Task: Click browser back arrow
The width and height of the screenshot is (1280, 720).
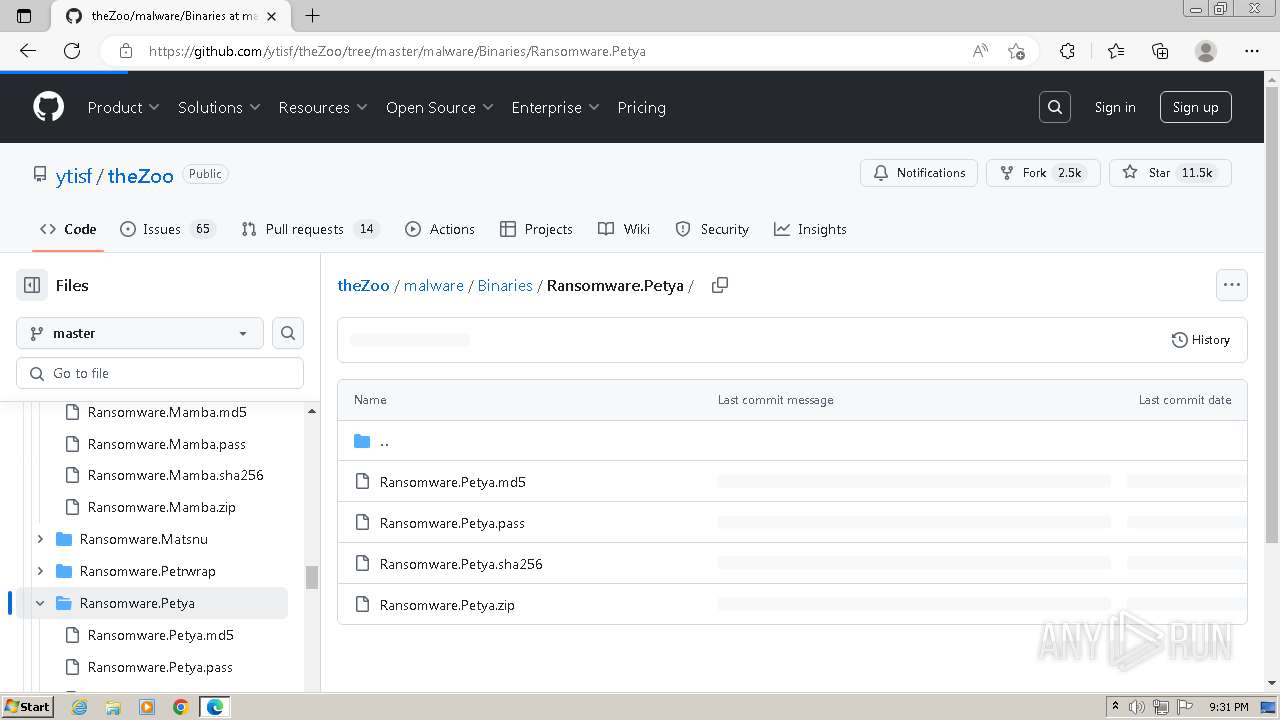Action: tap(28, 51)
